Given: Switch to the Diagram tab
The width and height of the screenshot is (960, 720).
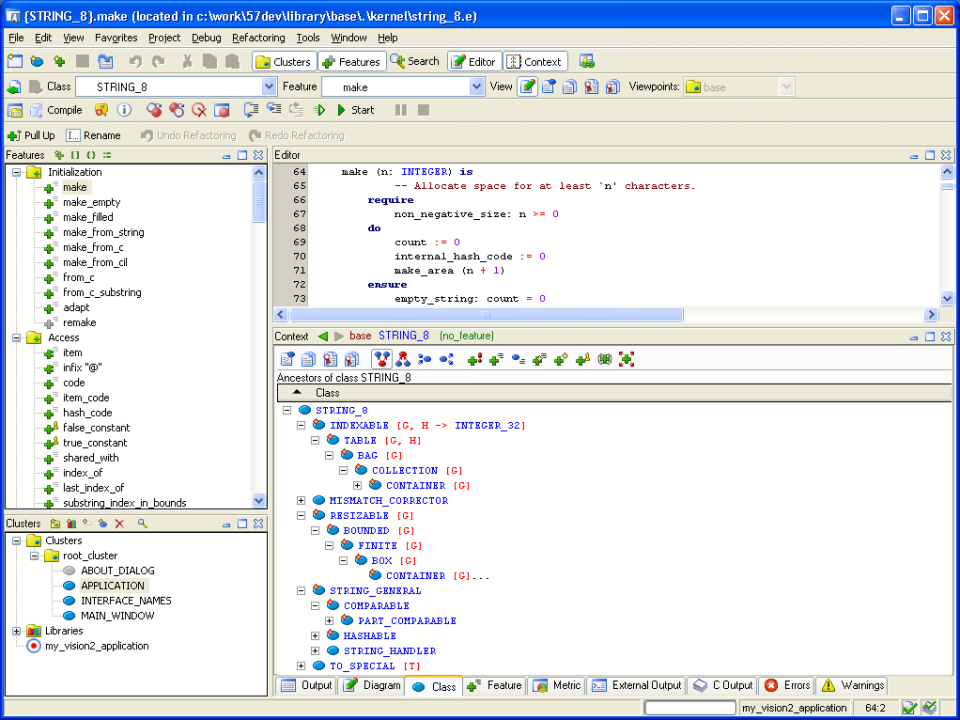Looking at the screenshot, I should pyautogui.click(x=372, y=686).
